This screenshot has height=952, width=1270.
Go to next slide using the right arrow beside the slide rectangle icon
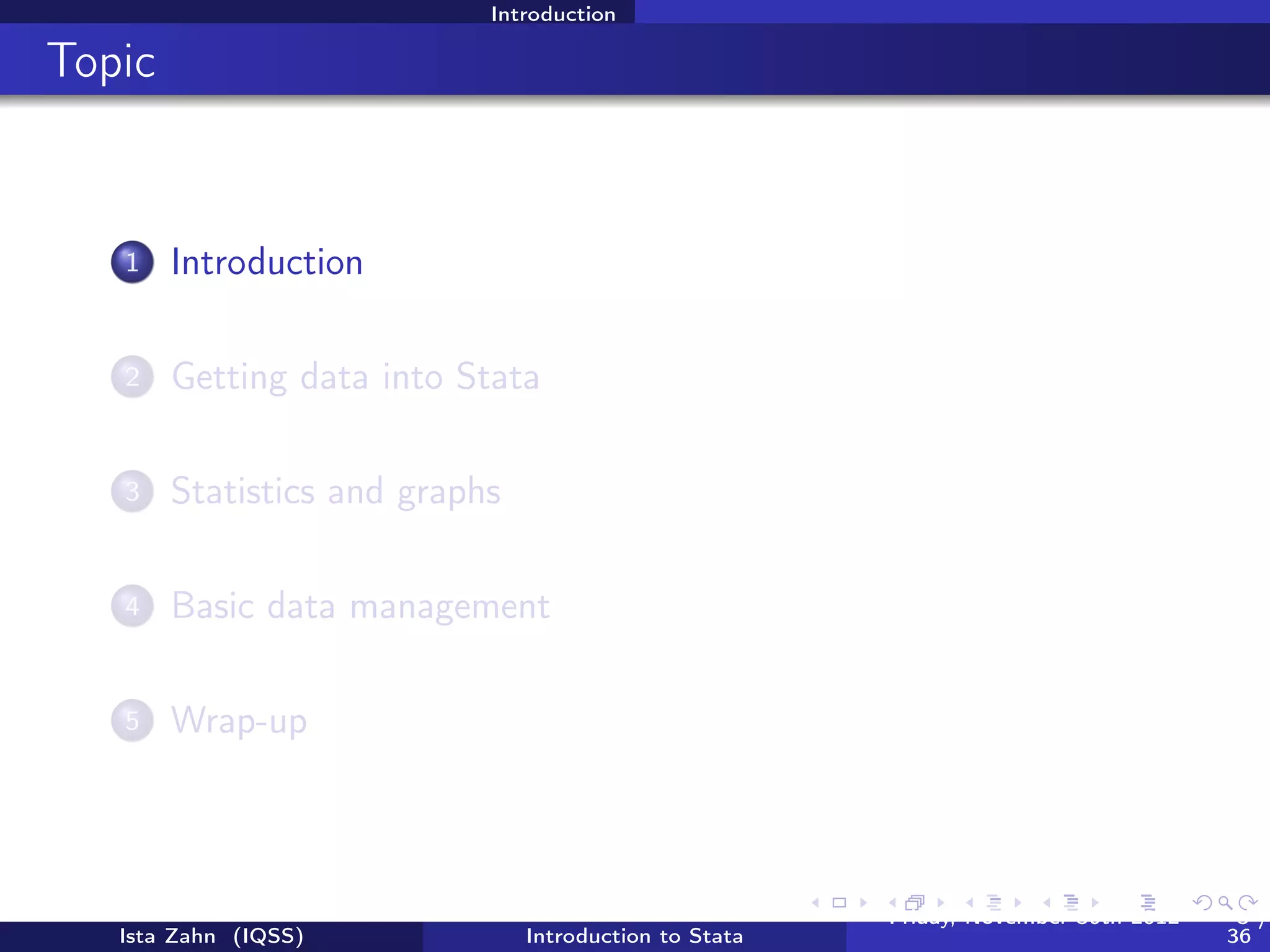pos(863,902)
